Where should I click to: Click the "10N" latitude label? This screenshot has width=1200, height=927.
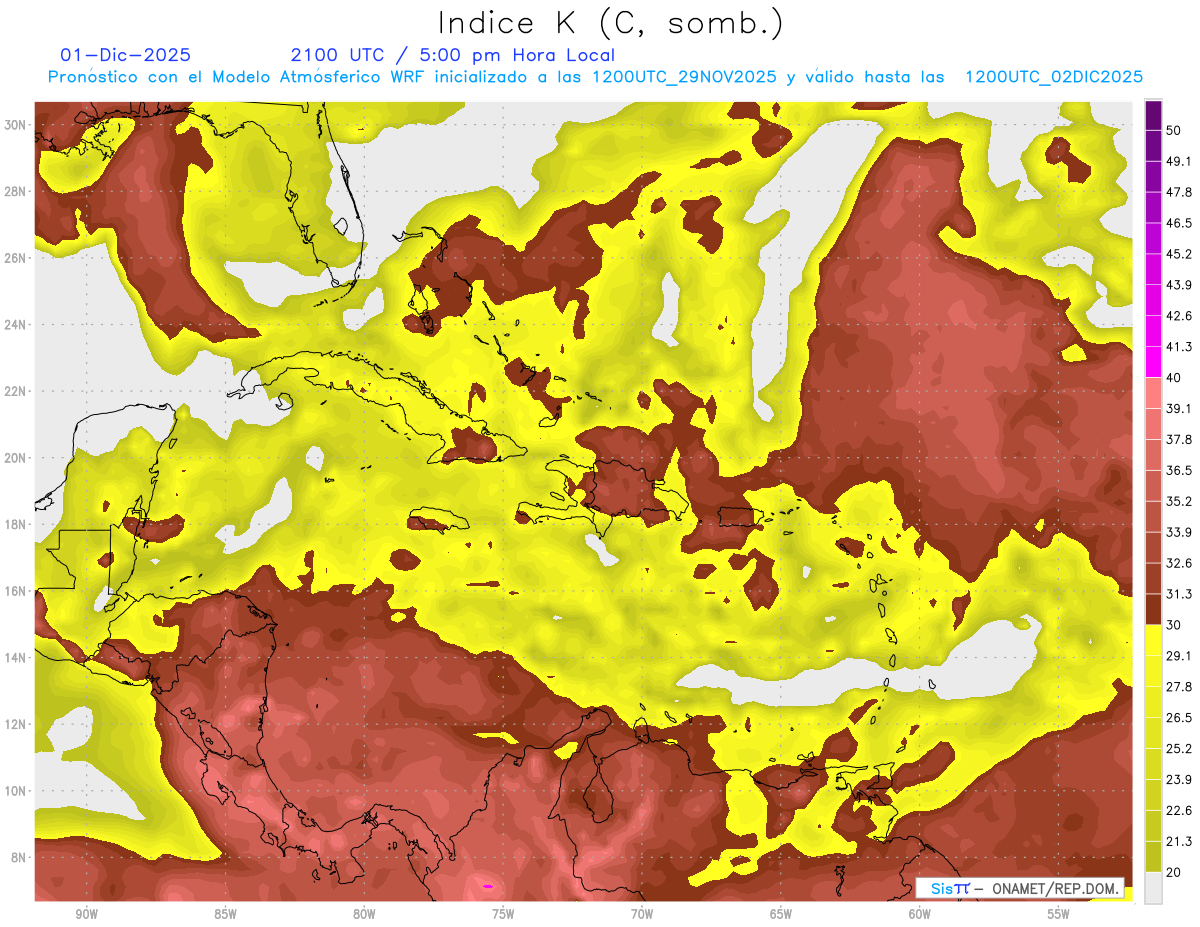[17, 791]
